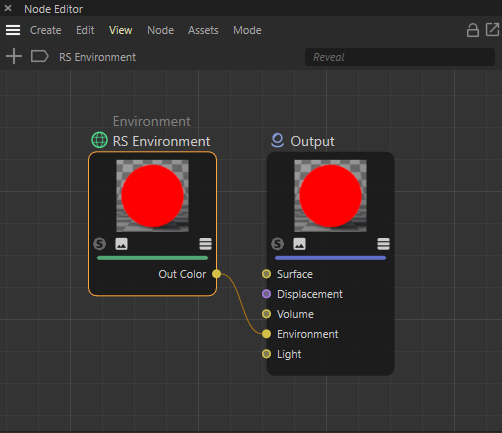Select the RS Environment breadcrumb
Screen dimensions: 502x433
[97, 57]
